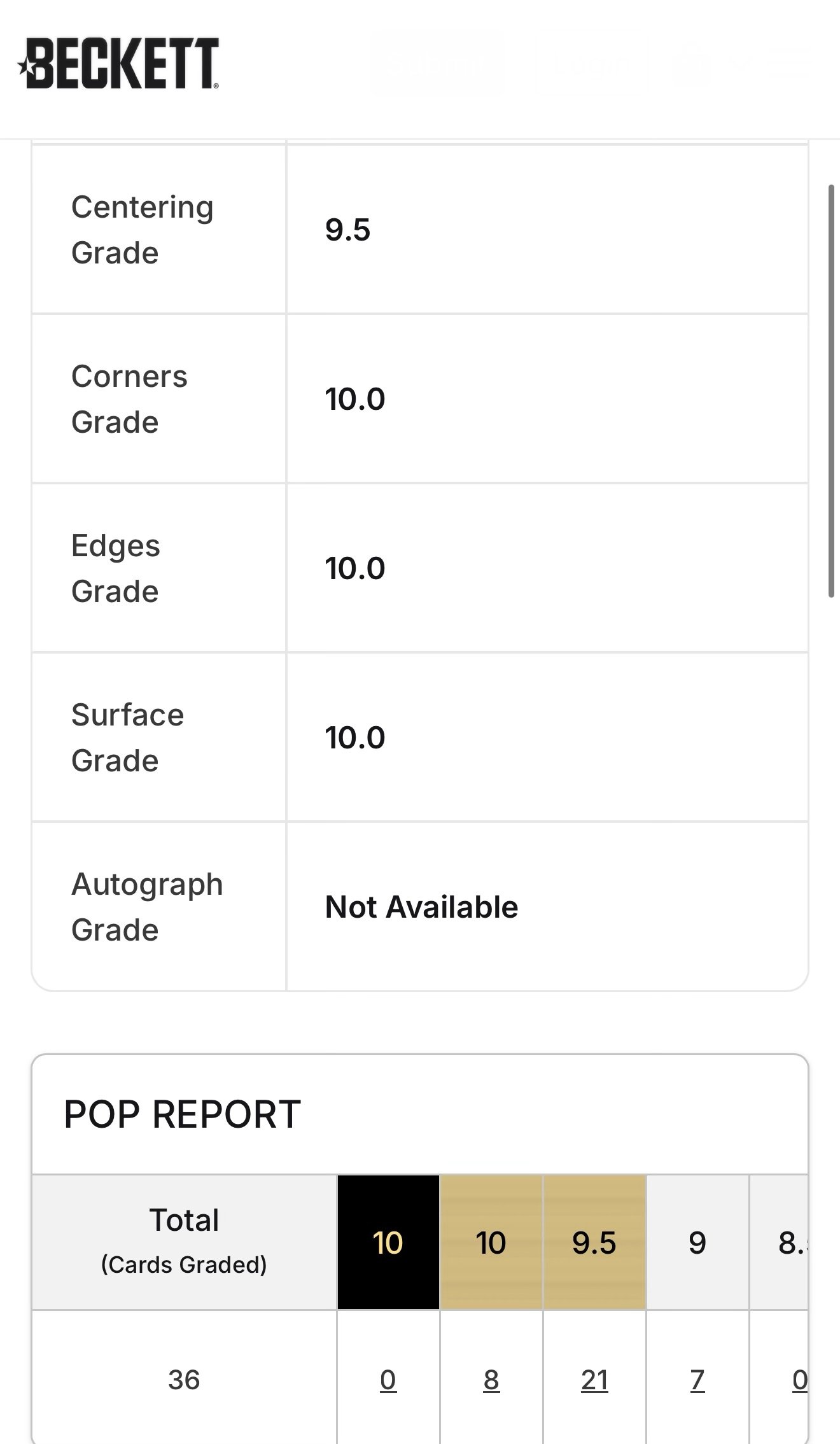Open the 21 count under 9.5
This screenshot has width=840, height=1444.
click(x=594, y=1380)
